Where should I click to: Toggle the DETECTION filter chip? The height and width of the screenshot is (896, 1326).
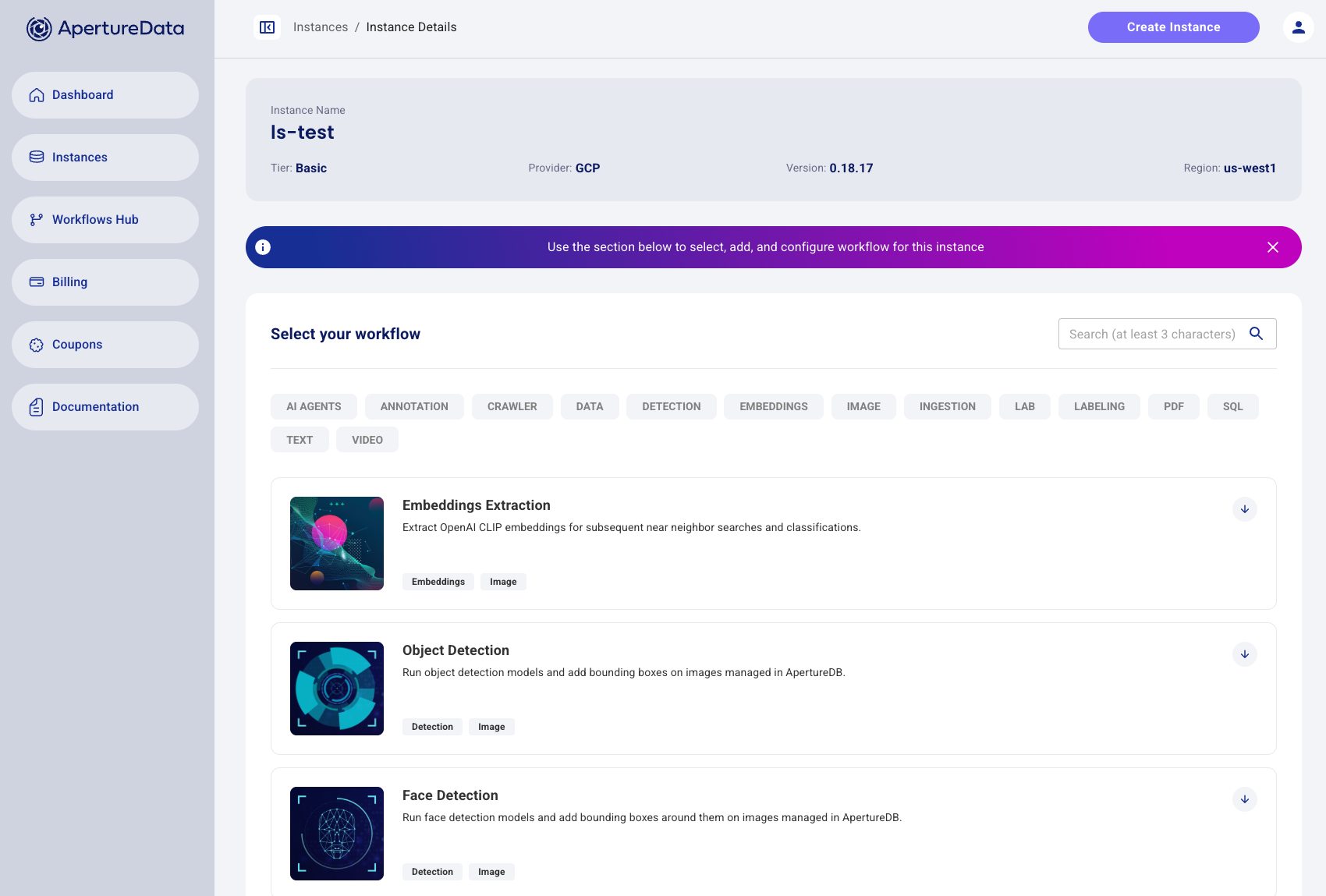(671, 406)
